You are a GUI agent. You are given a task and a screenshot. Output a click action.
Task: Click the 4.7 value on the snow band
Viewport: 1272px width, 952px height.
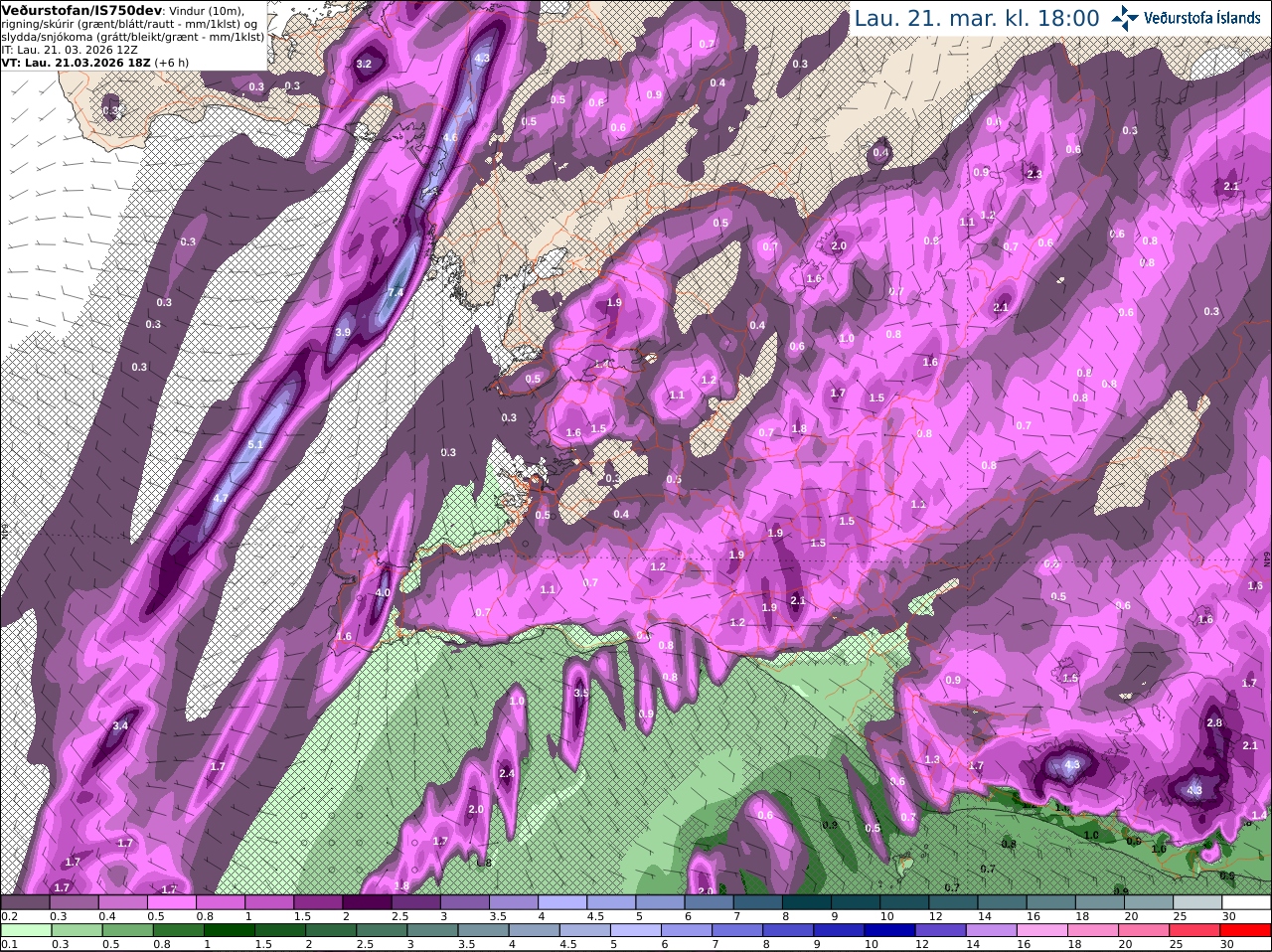click(222, 498)
